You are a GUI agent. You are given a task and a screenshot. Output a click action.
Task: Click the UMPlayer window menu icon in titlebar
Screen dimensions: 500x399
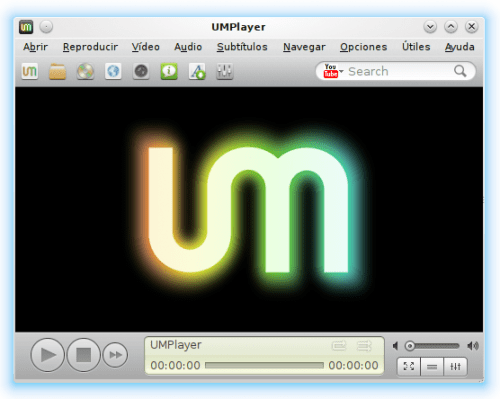click(26, 27)
